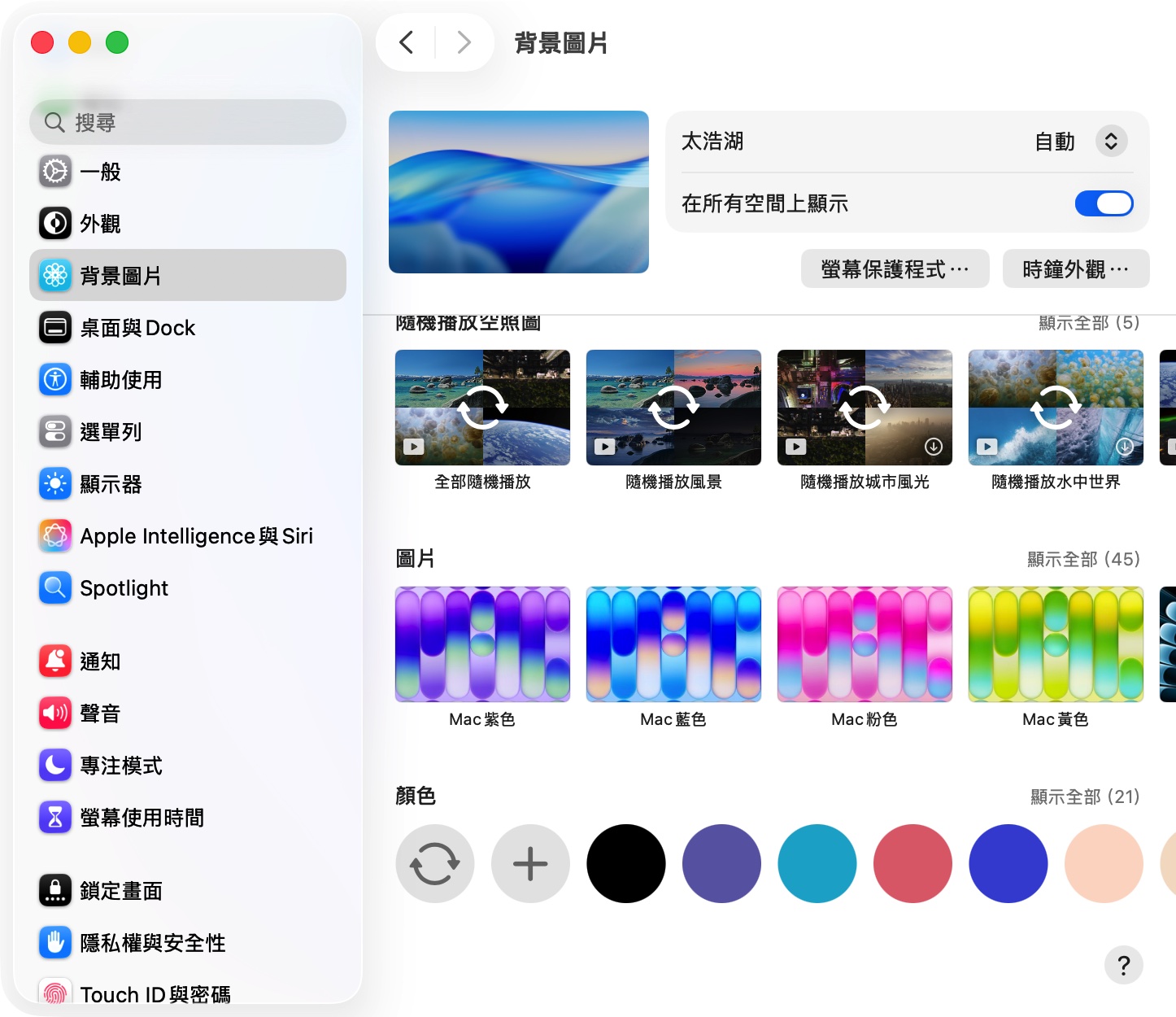Viewport: 1176px width, 1017px height.
Task: Click the 螢幕保護程式⋯ button
Action: (x=895, y=268)
